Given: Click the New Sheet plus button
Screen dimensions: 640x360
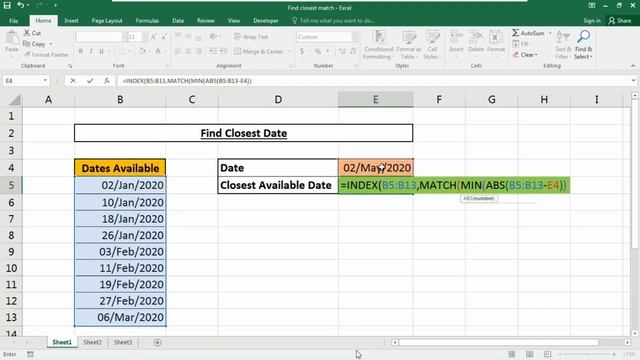Looking at the screenshot, I should click(x=157, y=342).
